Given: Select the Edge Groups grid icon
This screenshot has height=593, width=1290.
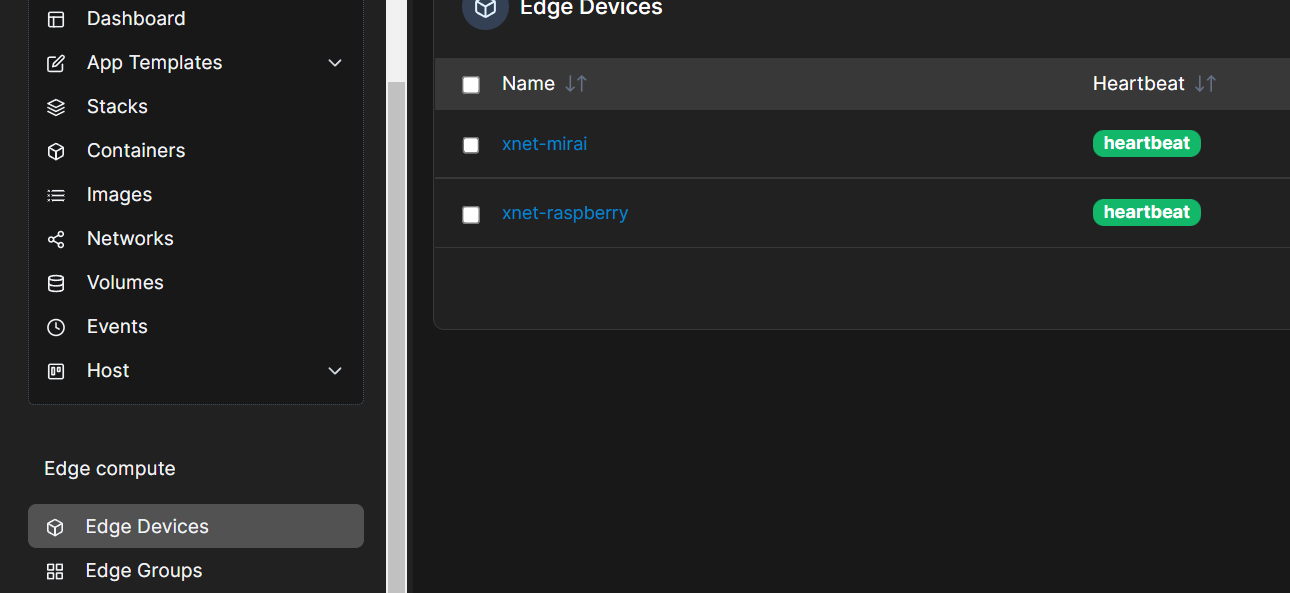Looking at the screenshot, I should click(54, 570).
